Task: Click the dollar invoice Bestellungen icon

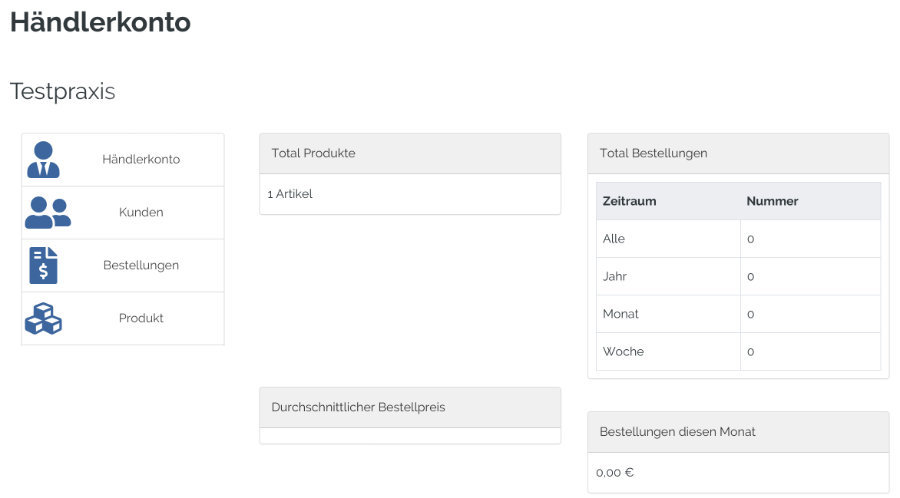Action: click(43, 266)
